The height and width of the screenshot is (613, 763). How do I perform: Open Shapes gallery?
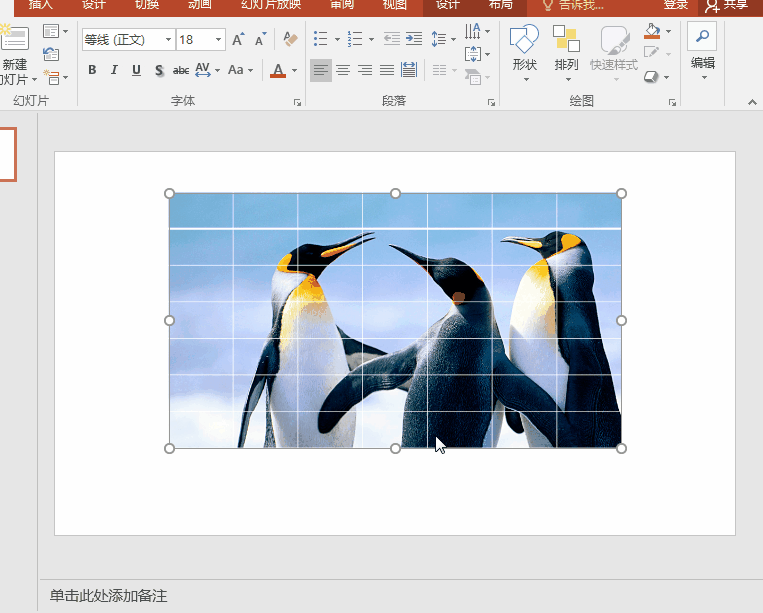click(x=524, y=53)
